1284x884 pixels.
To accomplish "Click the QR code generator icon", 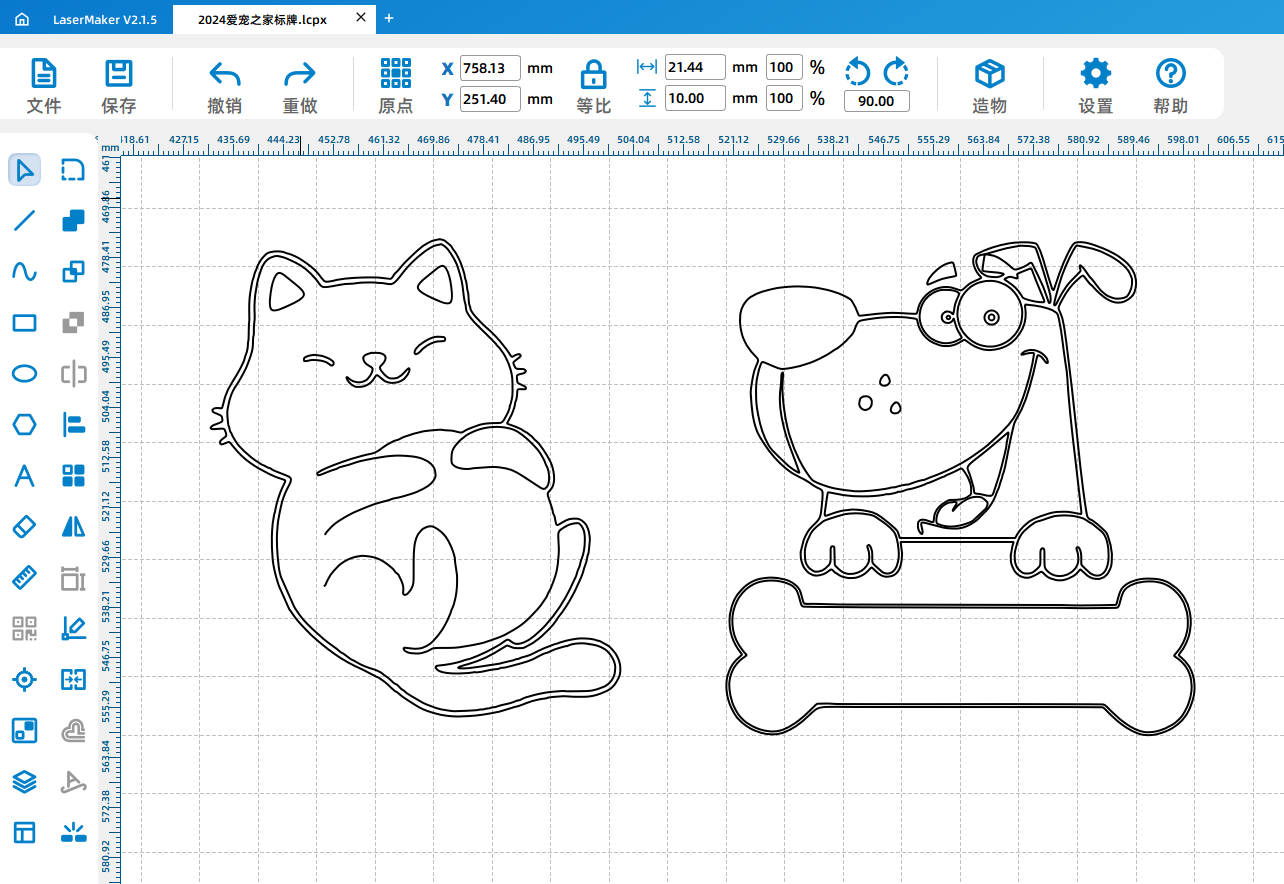I will click(25, 628).
